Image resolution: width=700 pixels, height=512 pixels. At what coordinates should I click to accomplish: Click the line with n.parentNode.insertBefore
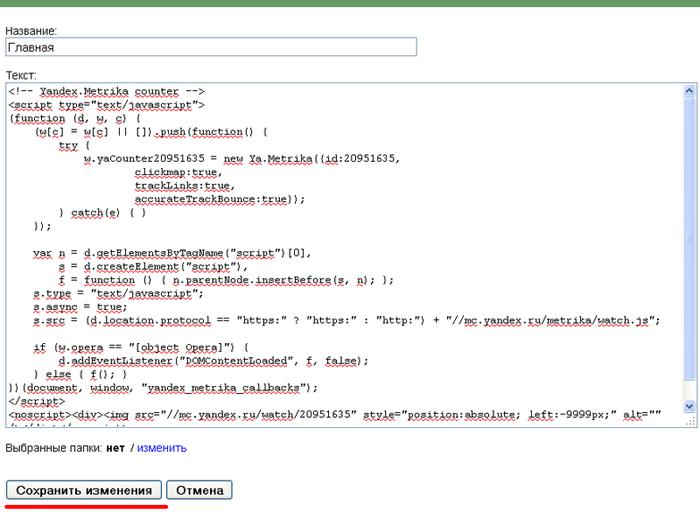pyautogui.click(x=226, y=280)
